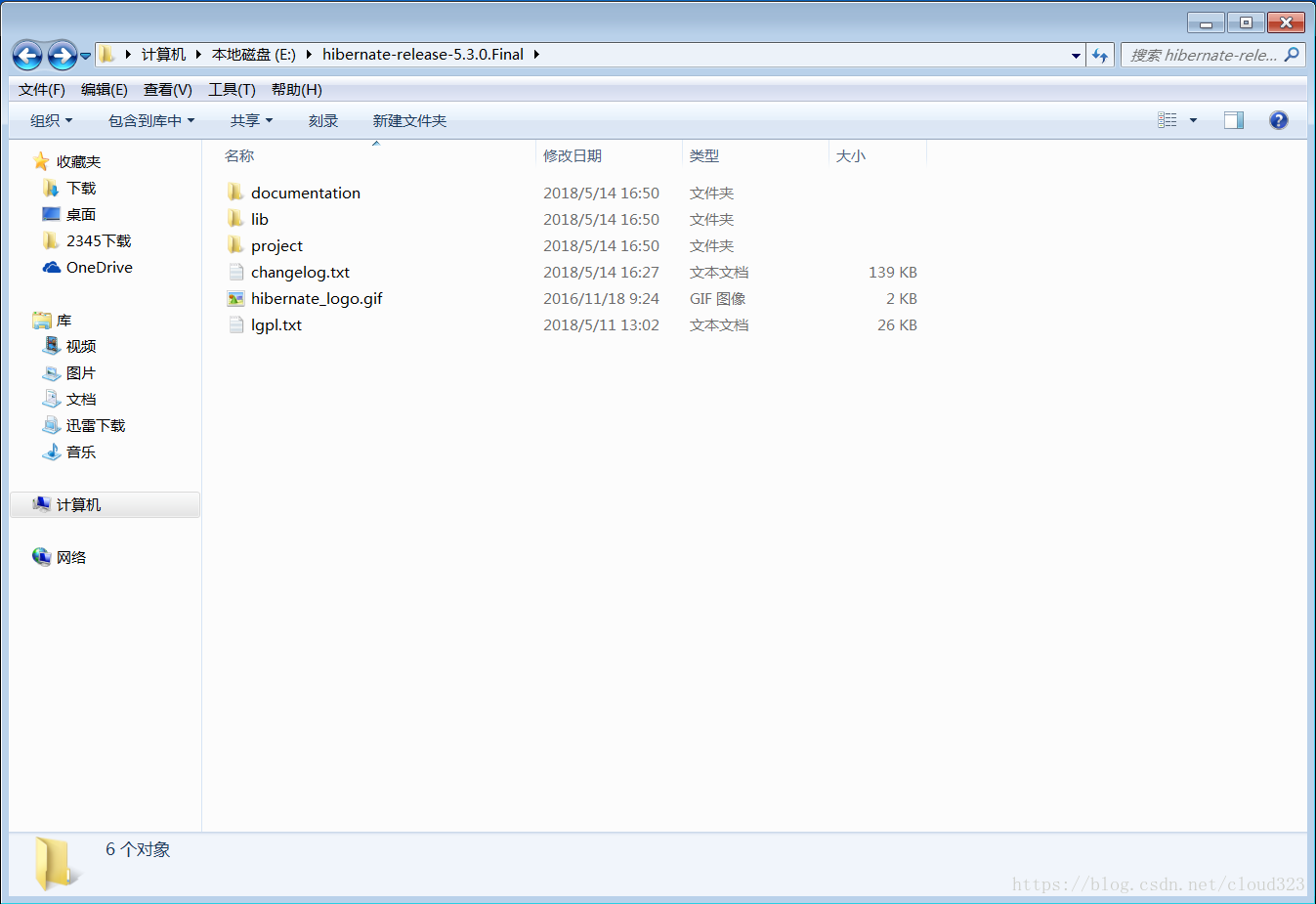The height and width of the screenshot is (904, 1316).
Task: Select 网络 in navigation pane
Action: tap(71, 558)
